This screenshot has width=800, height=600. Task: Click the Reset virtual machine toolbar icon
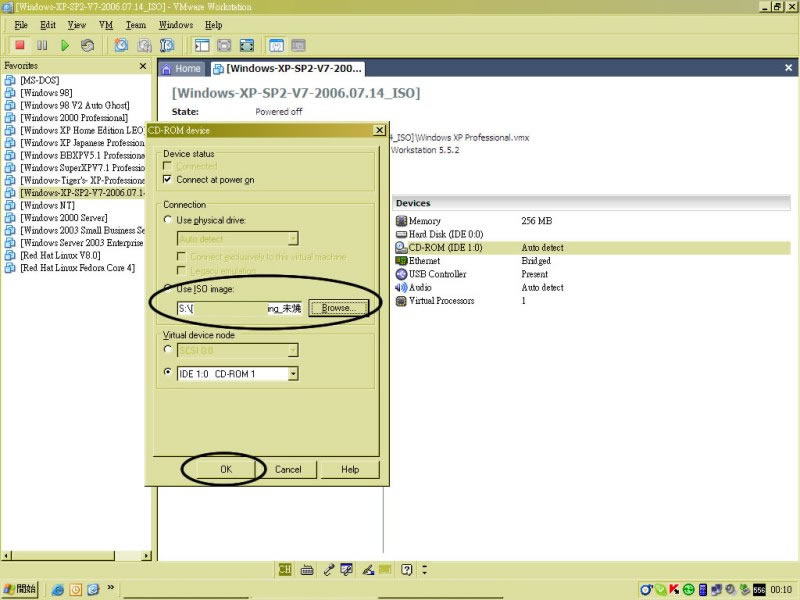coord(87,45)
